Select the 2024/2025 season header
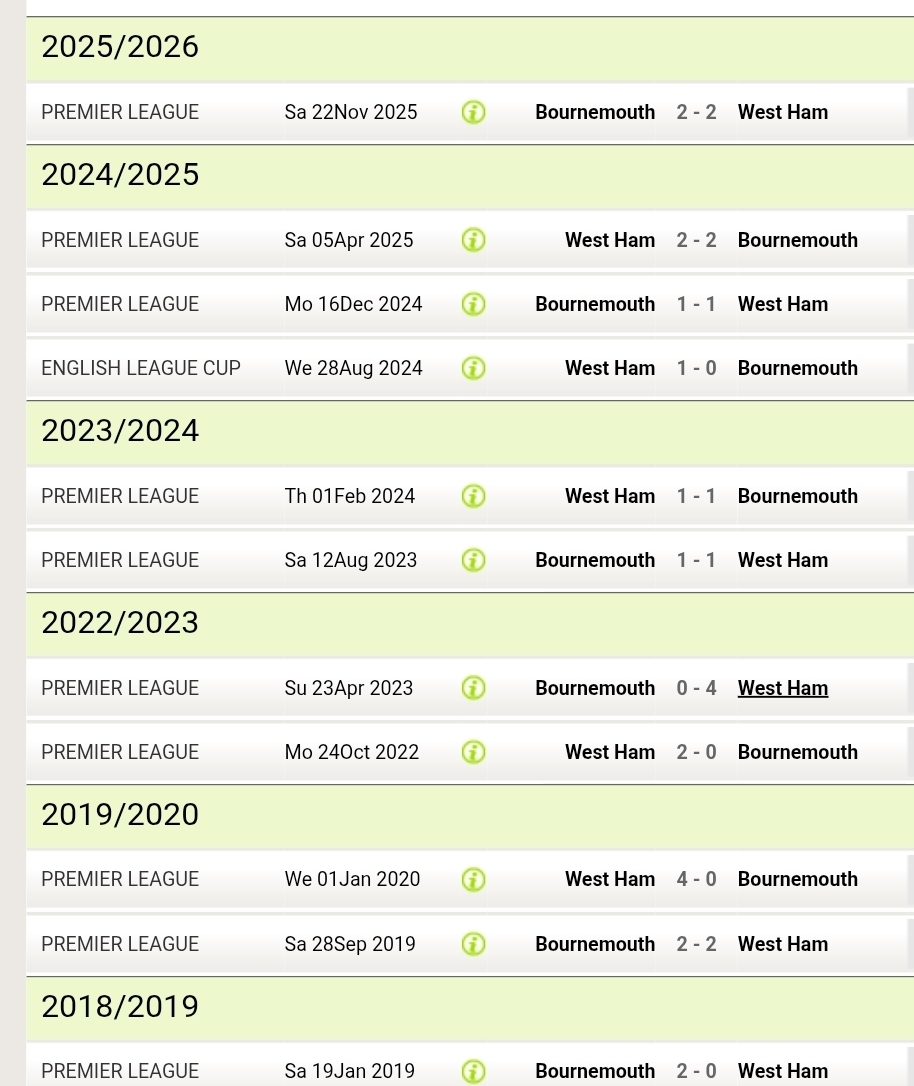Screen dimensions: 914x1086 [120, 175]
